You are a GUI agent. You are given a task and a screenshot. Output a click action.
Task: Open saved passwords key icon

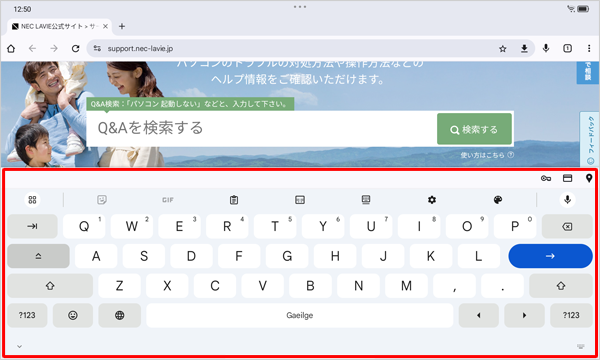(x=546, y=178)
